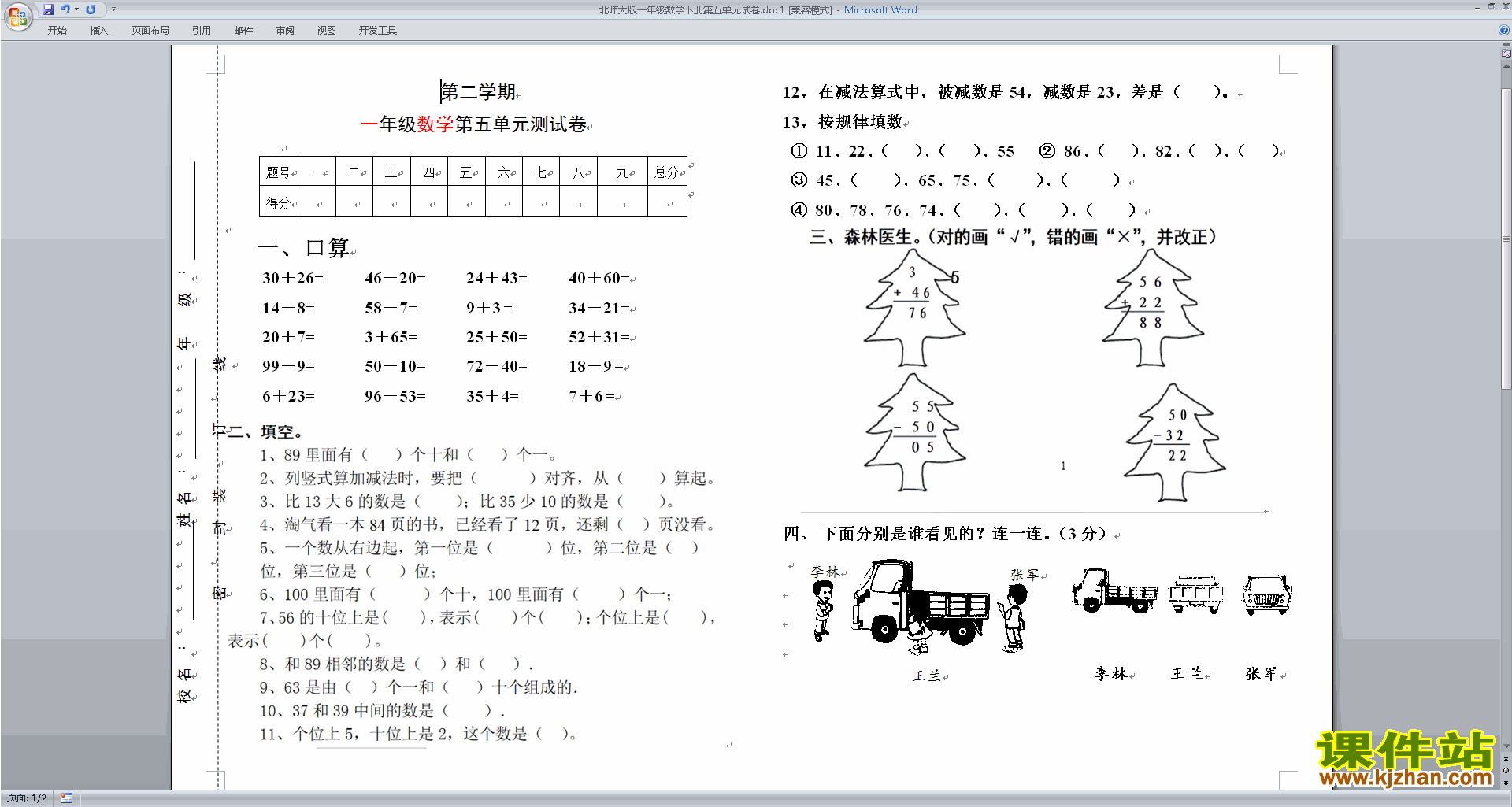Screen dimensions: 1512x807
Task: Click the 题号 table cell
Action: 279,172
